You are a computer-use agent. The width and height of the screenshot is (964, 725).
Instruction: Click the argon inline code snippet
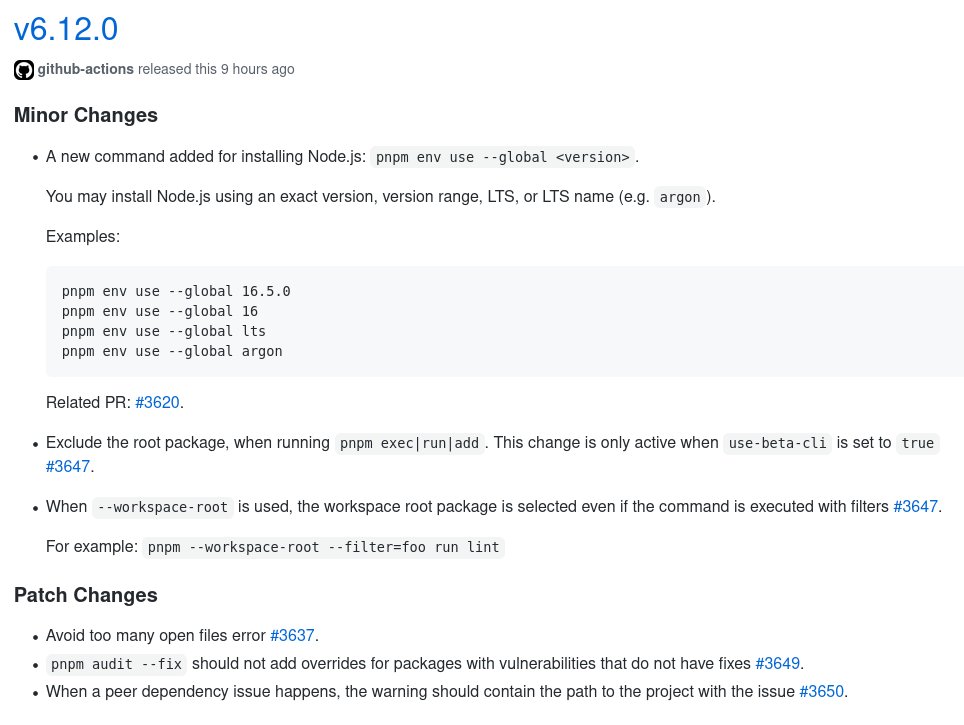pos(680,197)
